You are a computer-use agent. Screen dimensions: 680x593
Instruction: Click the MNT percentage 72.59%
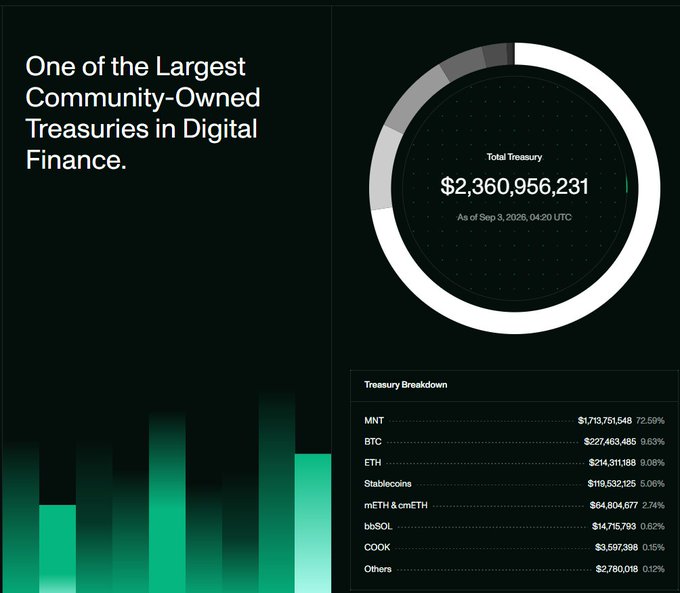tap(650, 420)
